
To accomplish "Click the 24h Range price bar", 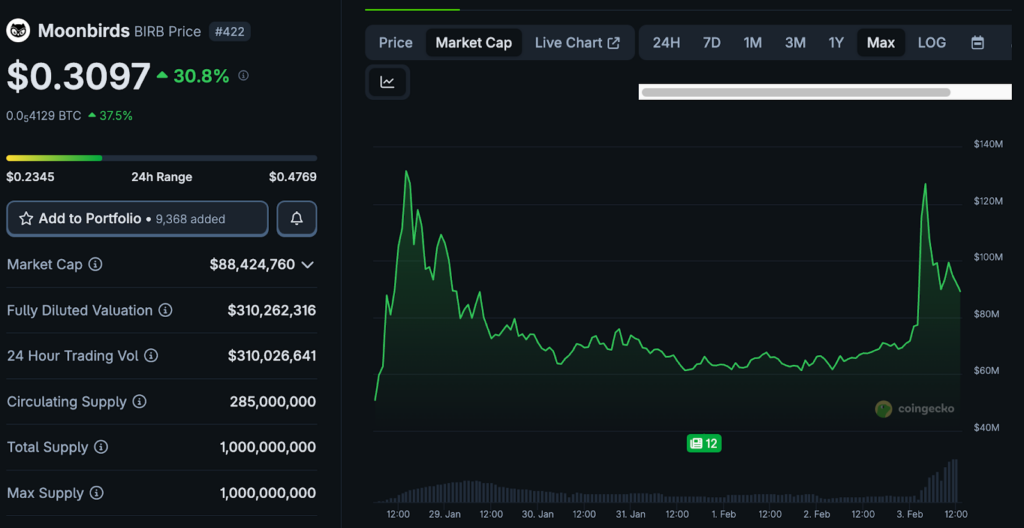I will [x=161, y=158].
